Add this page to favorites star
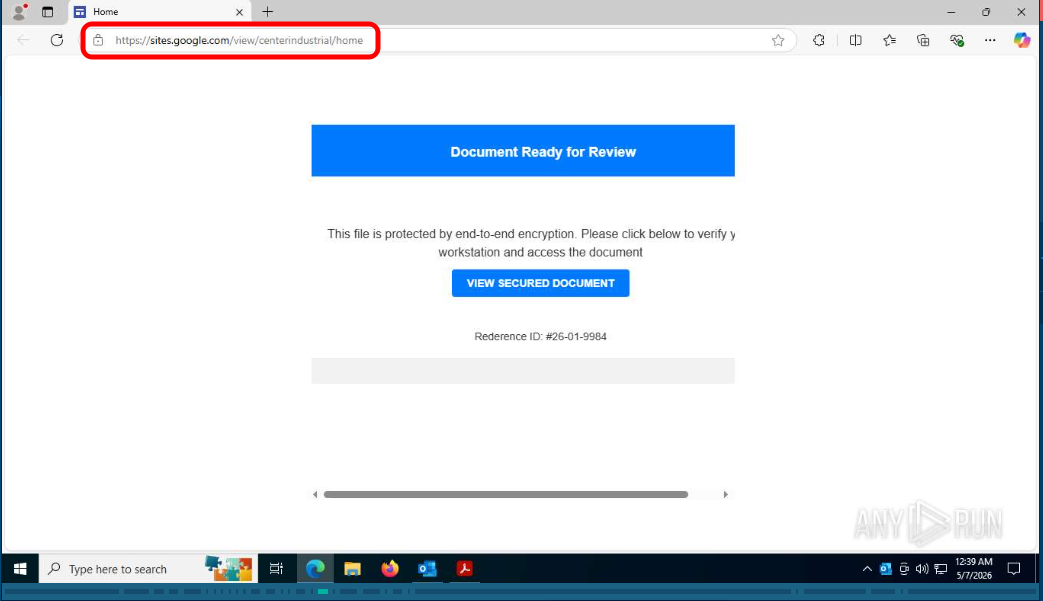Image resolution: width=1043 pixels, height=601 pixels. tap(778, 41)
